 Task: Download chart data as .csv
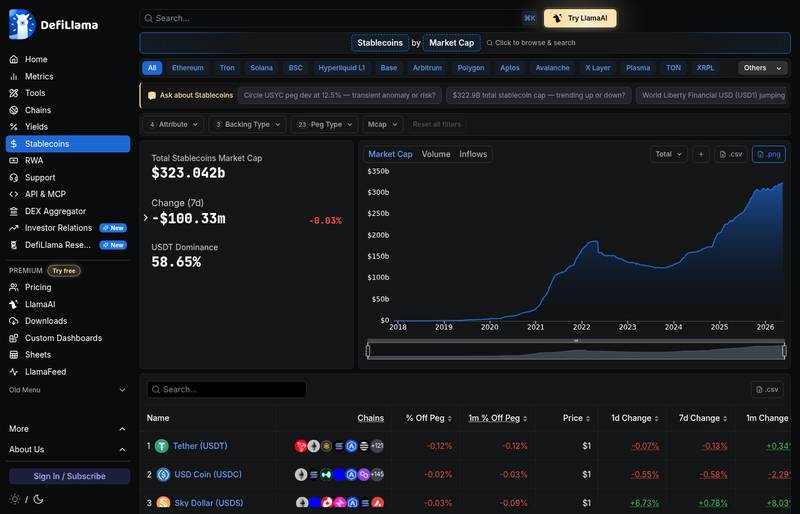pos(731,154)
